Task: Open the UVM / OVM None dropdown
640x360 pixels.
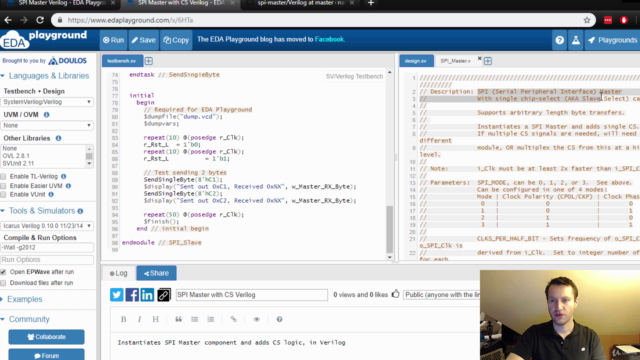Action: 47,125
